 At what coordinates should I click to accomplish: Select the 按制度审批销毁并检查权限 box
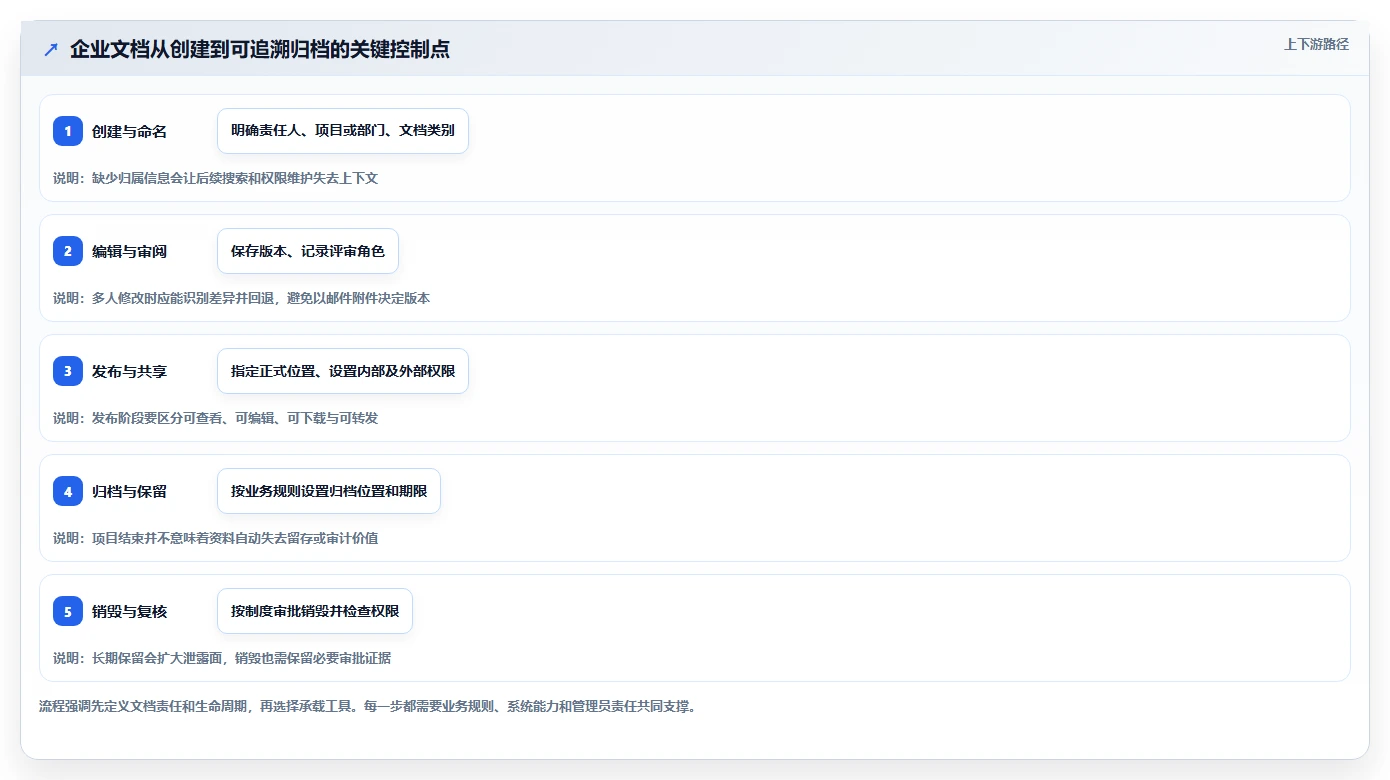[x=315, y=611]
